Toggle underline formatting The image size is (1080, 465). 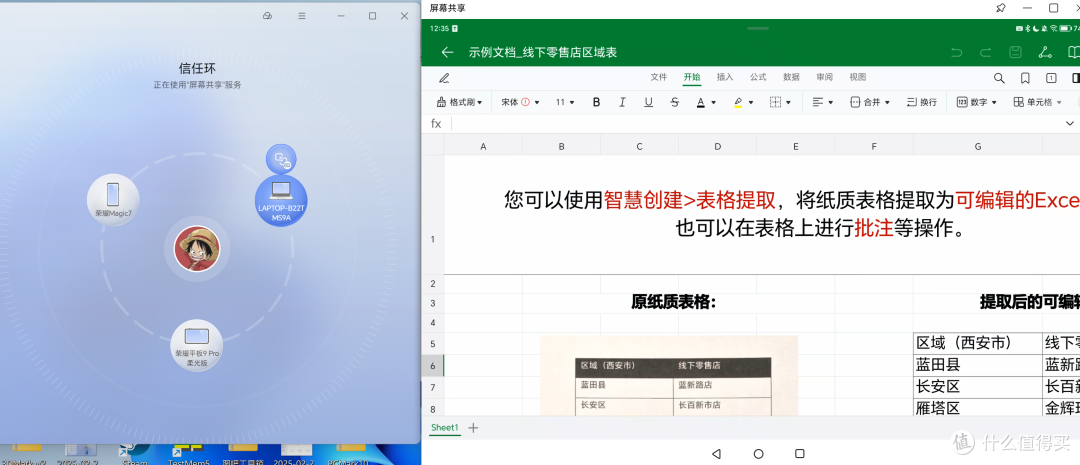pos(648,102)
